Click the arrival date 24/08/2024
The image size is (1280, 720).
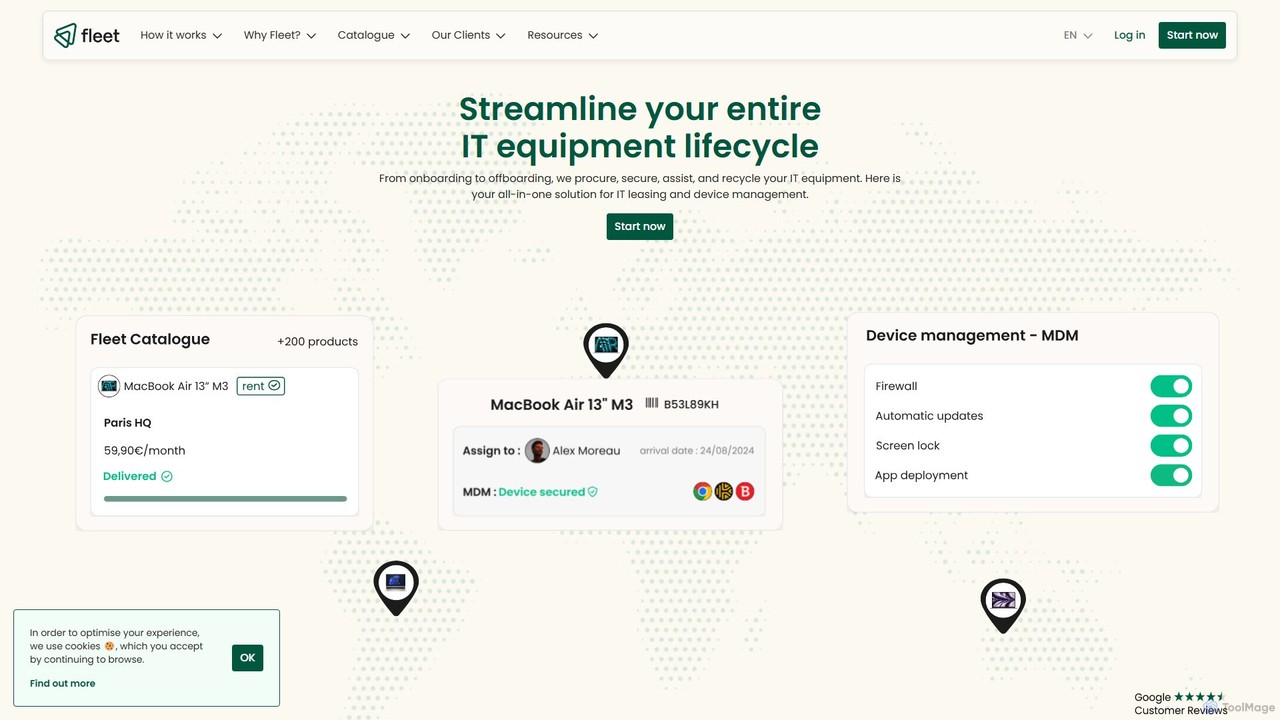(697, 451)
